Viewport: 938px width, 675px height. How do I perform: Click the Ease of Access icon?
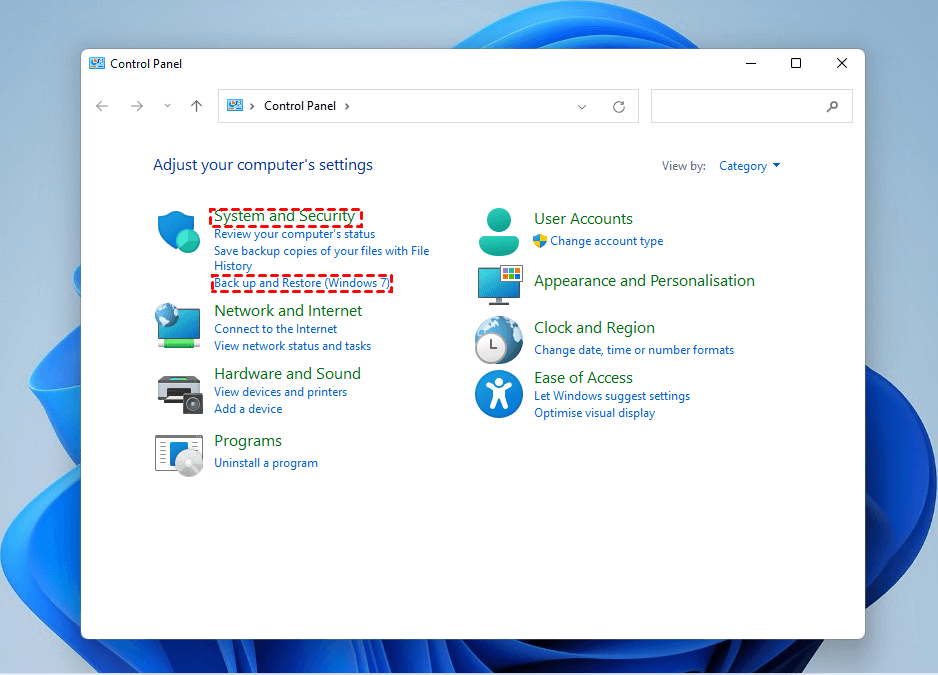coord(499,394)
